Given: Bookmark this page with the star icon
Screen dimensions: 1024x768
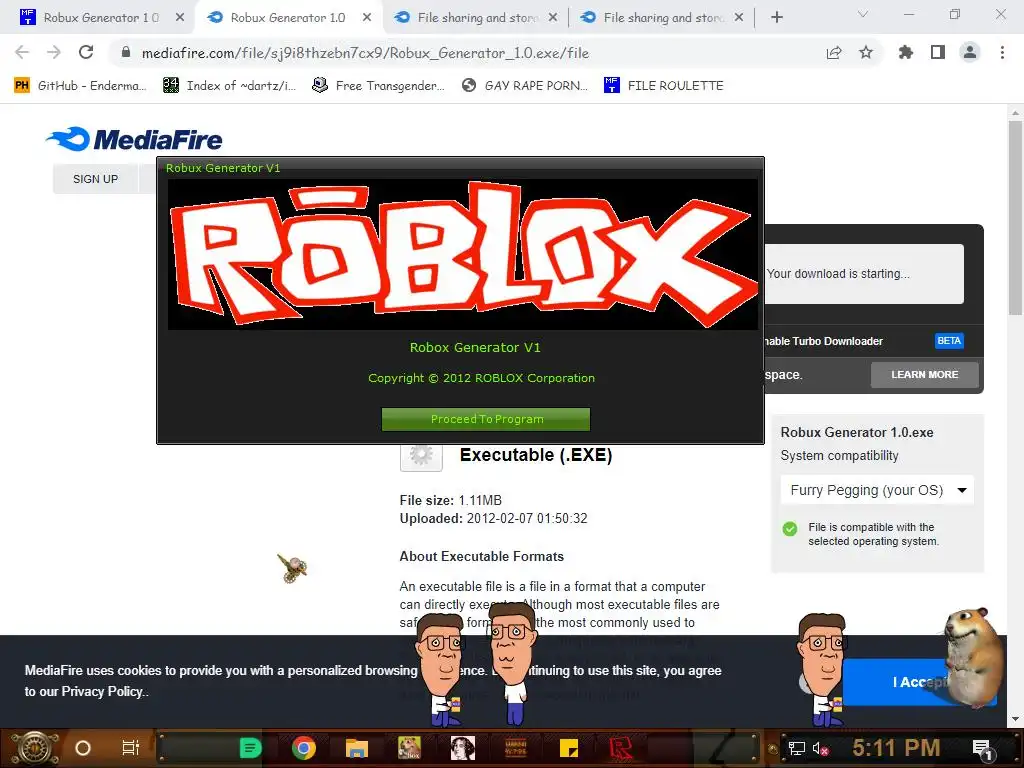Looking at the screenshot, I should pos(866,52).
